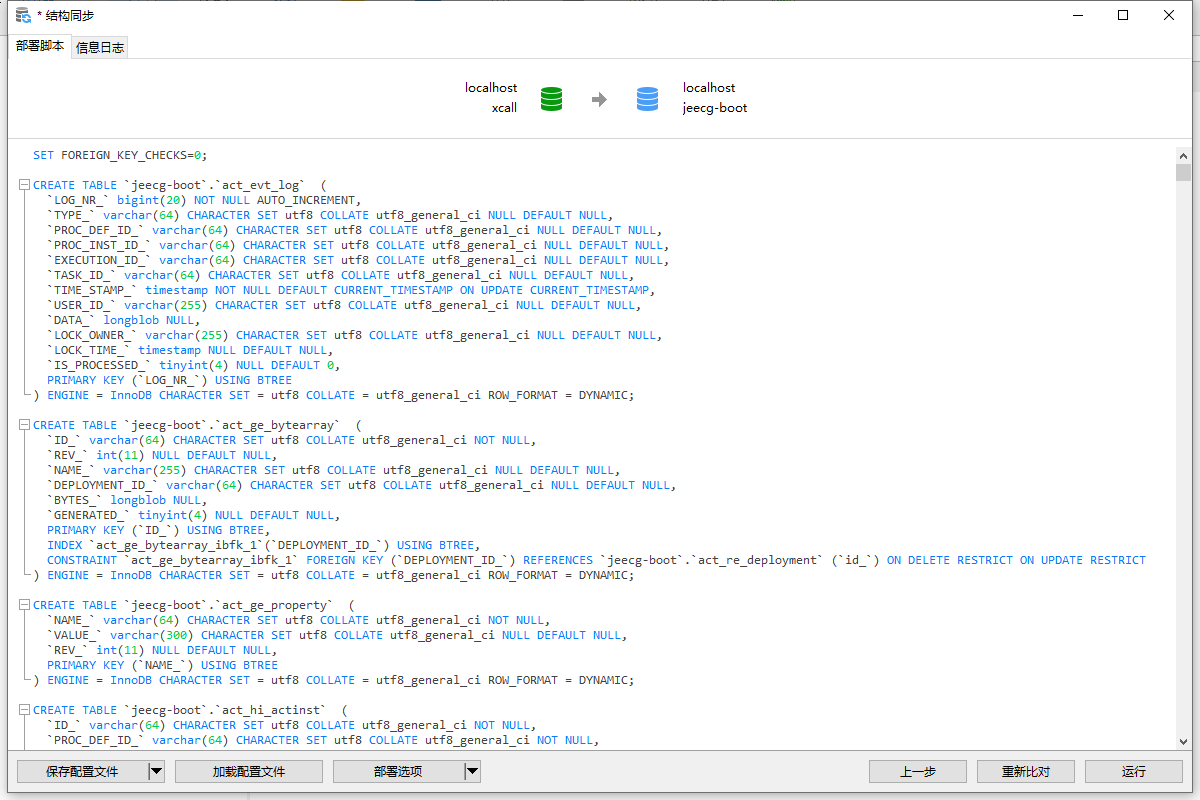Click the 部署选项 button

pyautogui.click(x=400, y=771)
